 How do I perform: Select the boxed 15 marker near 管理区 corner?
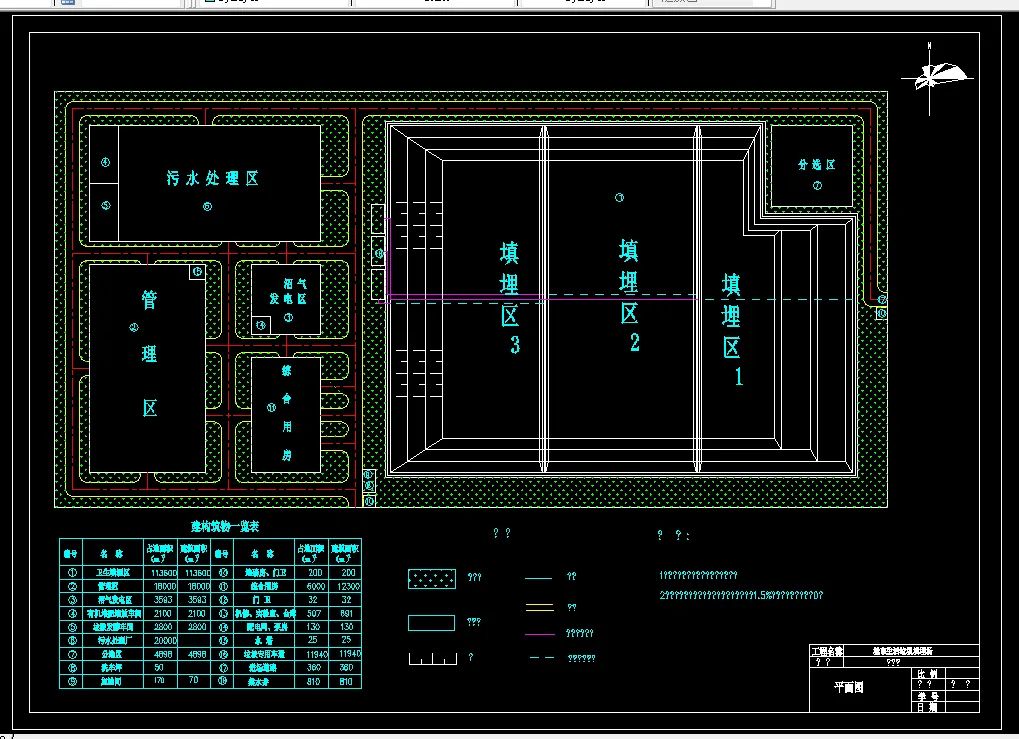click(x=198, y=272)
